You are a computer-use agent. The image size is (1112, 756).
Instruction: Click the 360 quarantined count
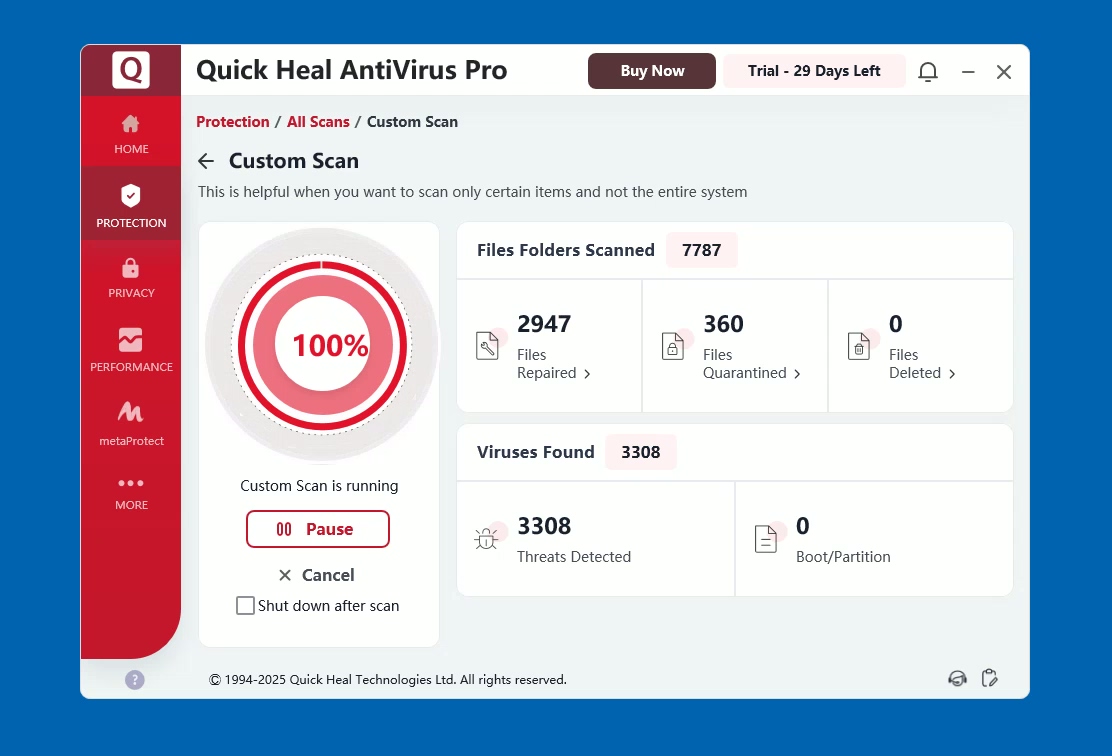pyautogui.click(x=723, y=324)
